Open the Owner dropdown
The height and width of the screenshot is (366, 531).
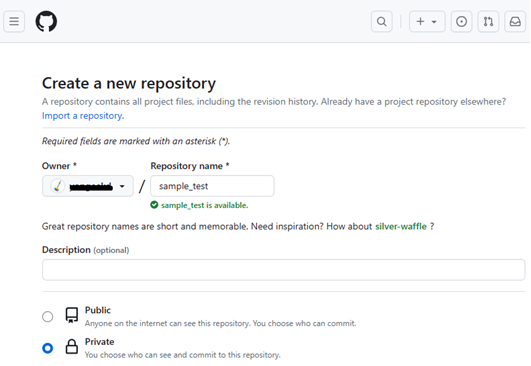tap(88, 186)
